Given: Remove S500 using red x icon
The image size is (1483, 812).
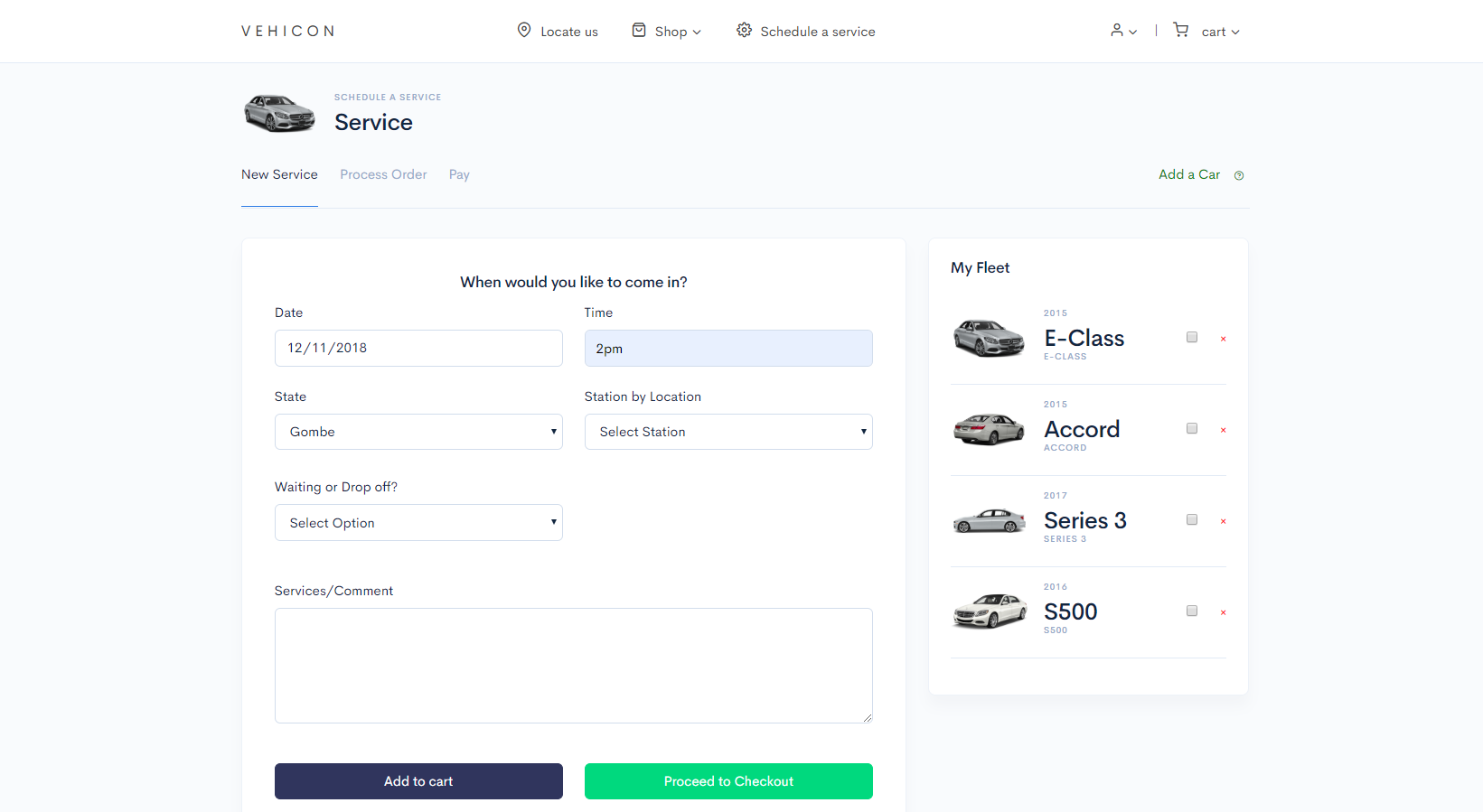Looking at the screenshot, I should 1223,612.
